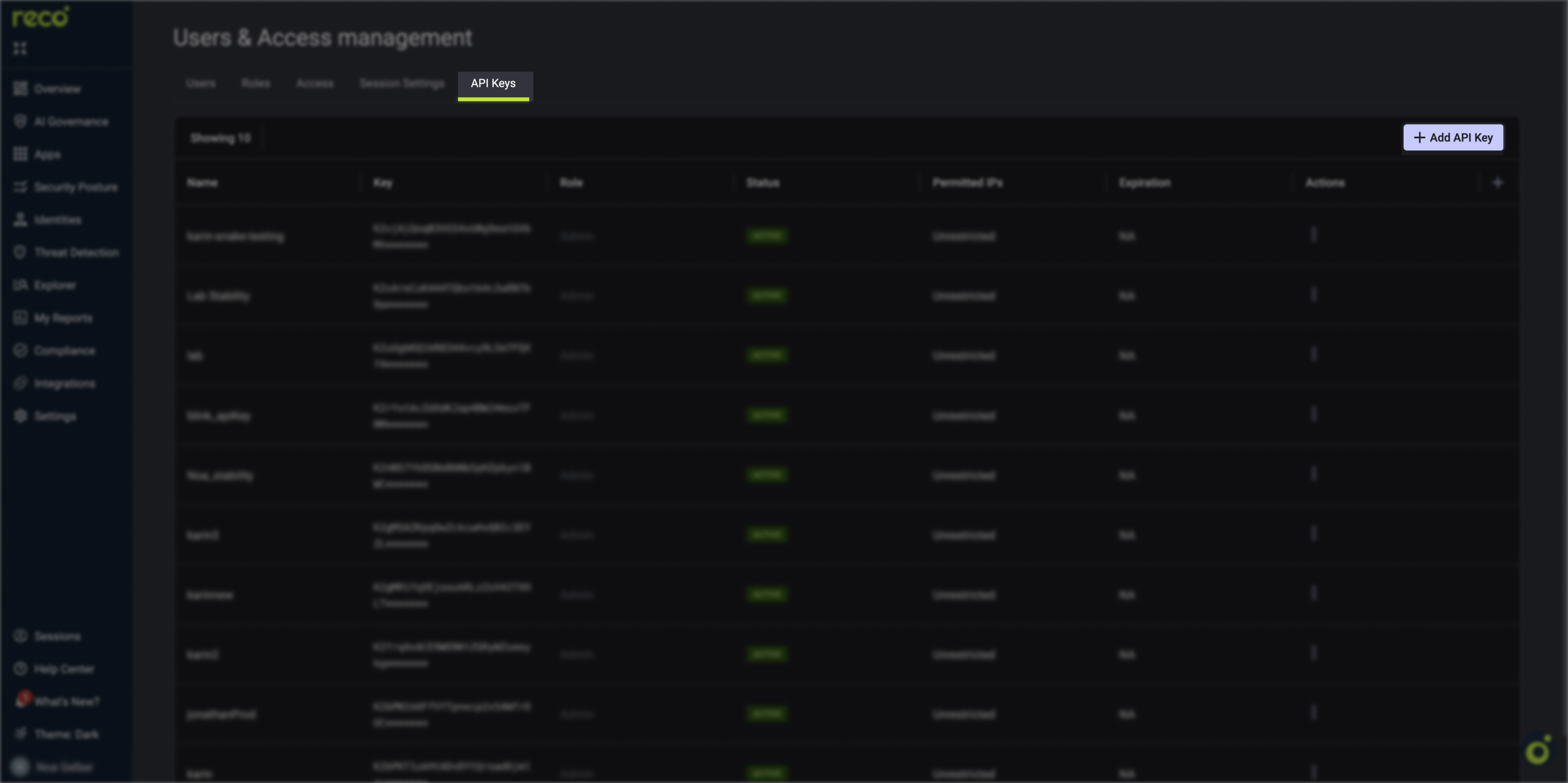Viewport: 1568px width, 783px height.
Task: Open the actions menu on the first API key row
Action: point(1313,236)
